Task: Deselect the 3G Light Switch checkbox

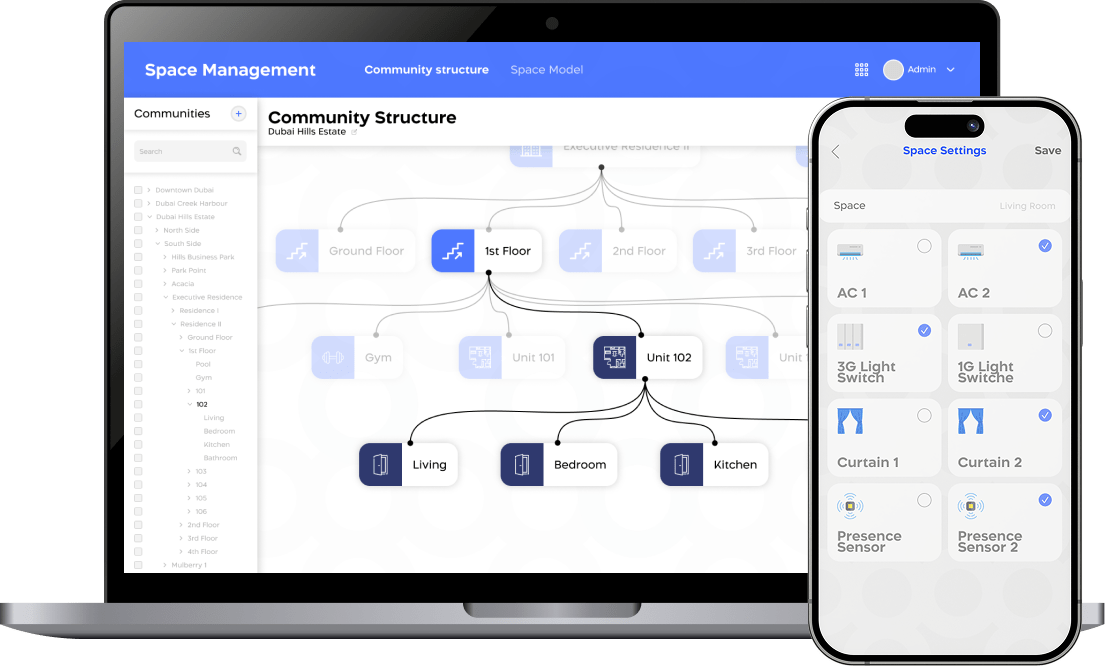Action: point(924,331)
